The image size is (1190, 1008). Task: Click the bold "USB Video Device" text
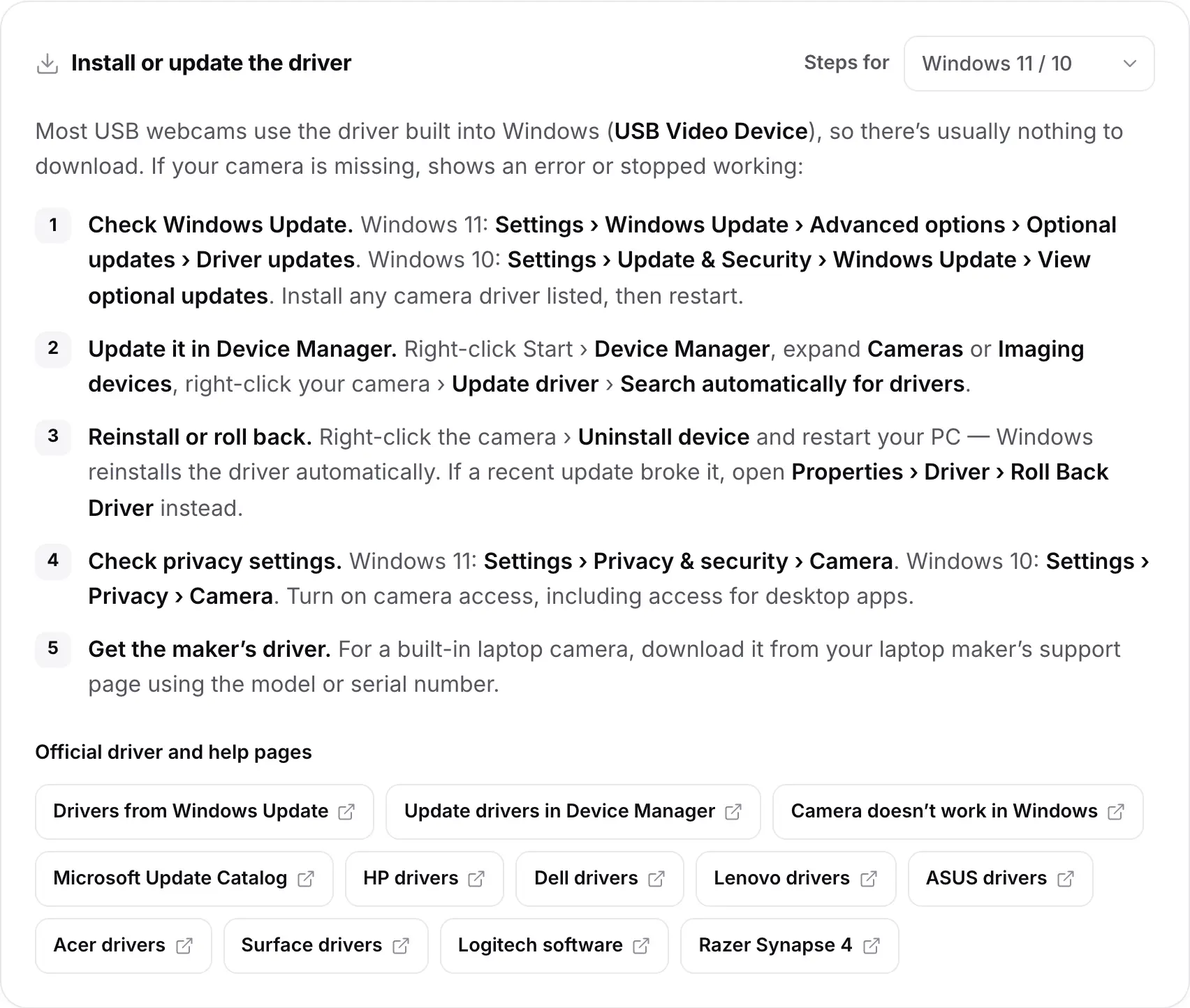[711, 131]
